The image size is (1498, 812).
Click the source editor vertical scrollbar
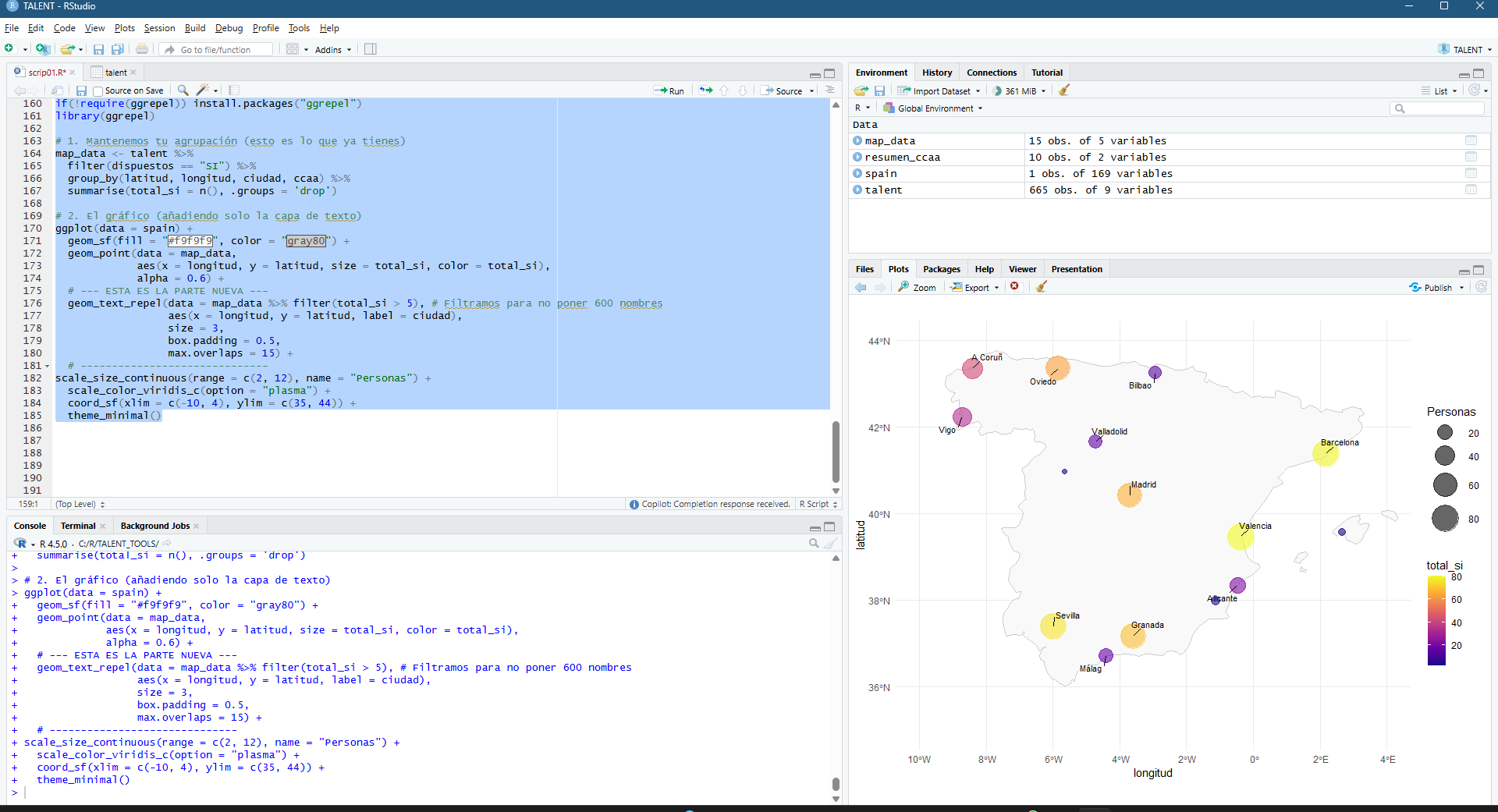[x=836, y=452]
